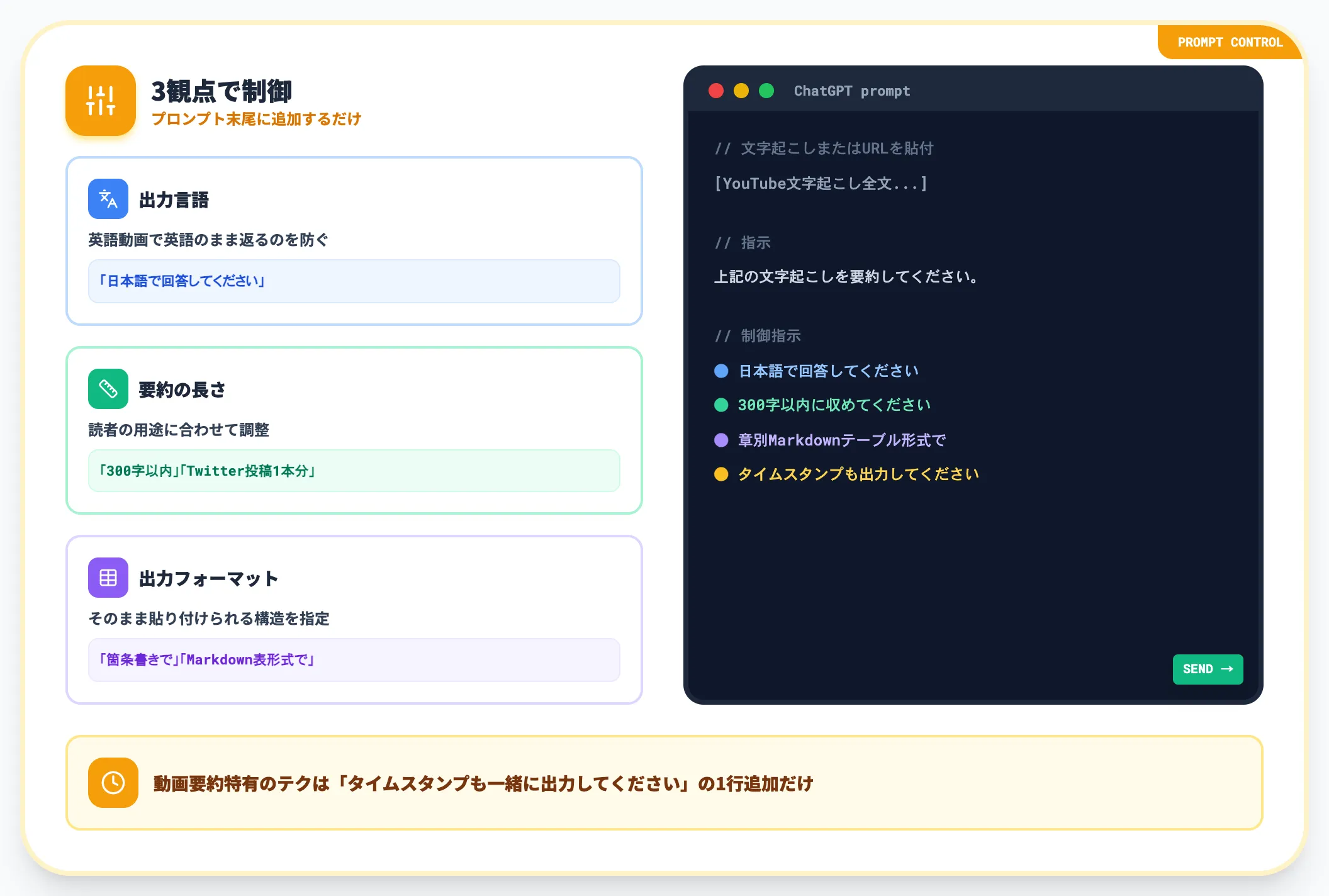Click the 「箇条書きで」「Markdown表形式で」 example box
The width and height of the screenshot is (1329, 896).
click(x=354, y=660)
